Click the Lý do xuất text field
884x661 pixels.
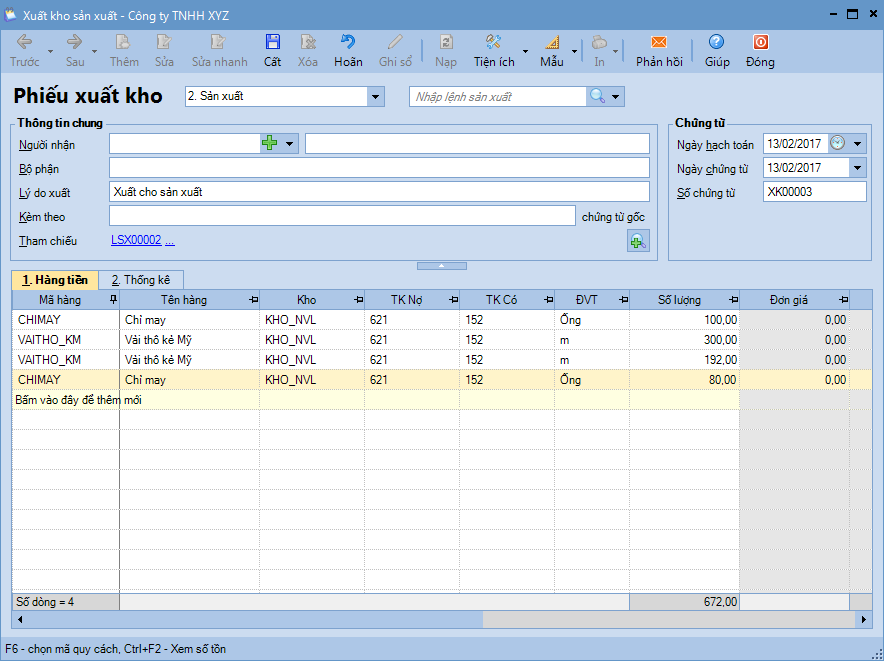pyautogui.click(x=379, y=192)
